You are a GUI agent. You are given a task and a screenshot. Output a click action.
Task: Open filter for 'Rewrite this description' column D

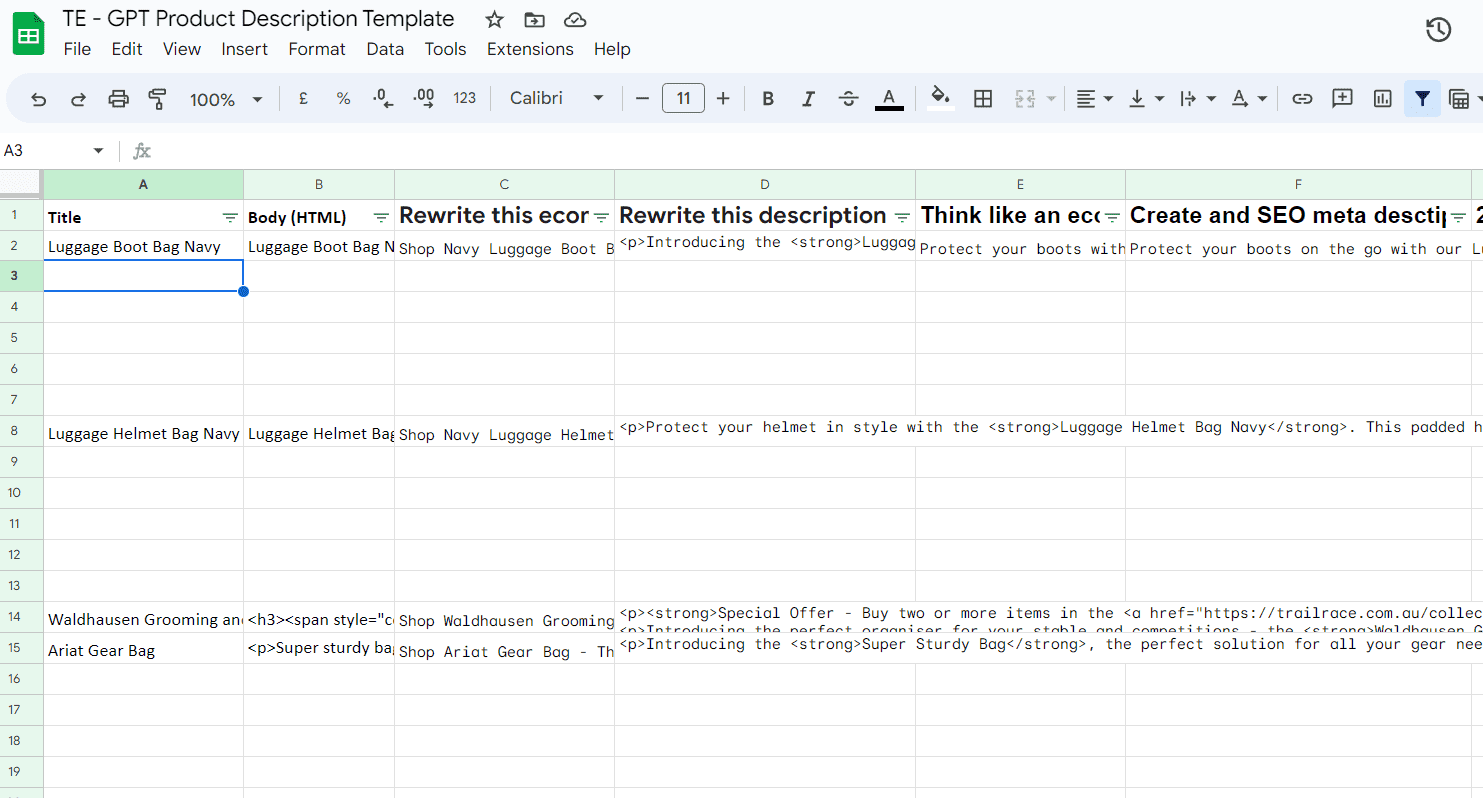click(902, 217)
